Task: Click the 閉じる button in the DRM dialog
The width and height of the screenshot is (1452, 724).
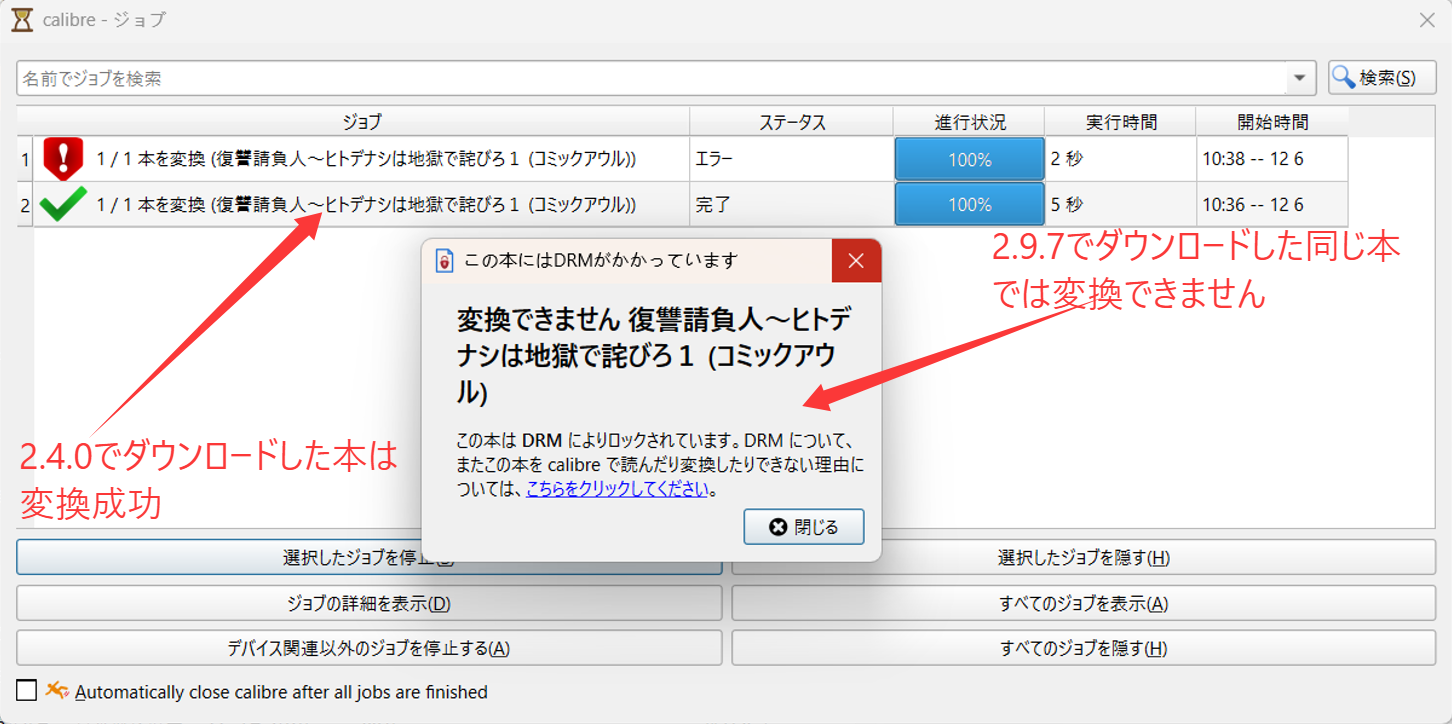Action: click(x=804, y=527)
